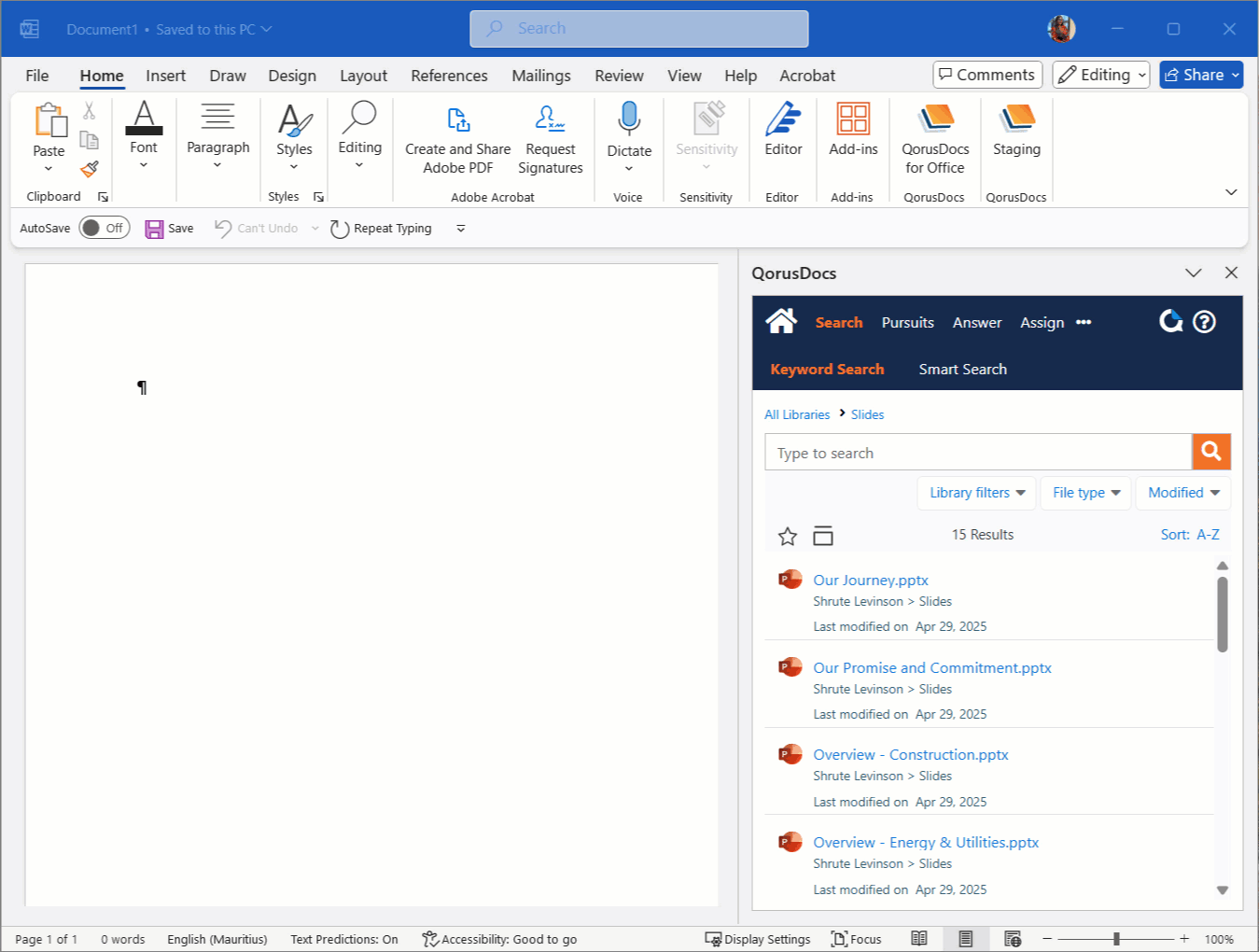Image resolution: width=1259 pixels, height=952 pixels.
Task: Open Our Journey.pptx result
Action: click(x=870, y=580)
